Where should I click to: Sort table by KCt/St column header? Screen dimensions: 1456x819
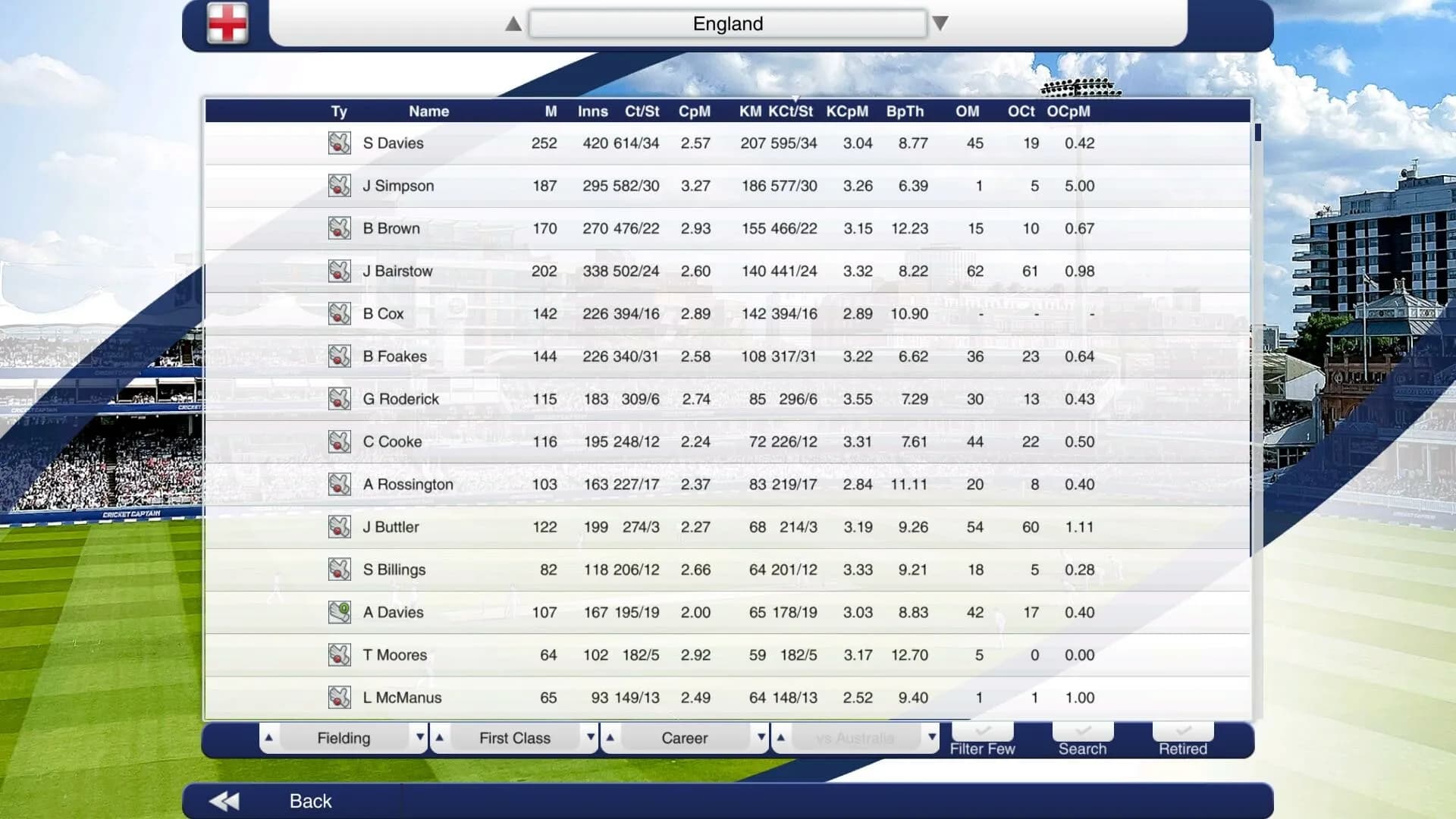[x=790, y=111]
